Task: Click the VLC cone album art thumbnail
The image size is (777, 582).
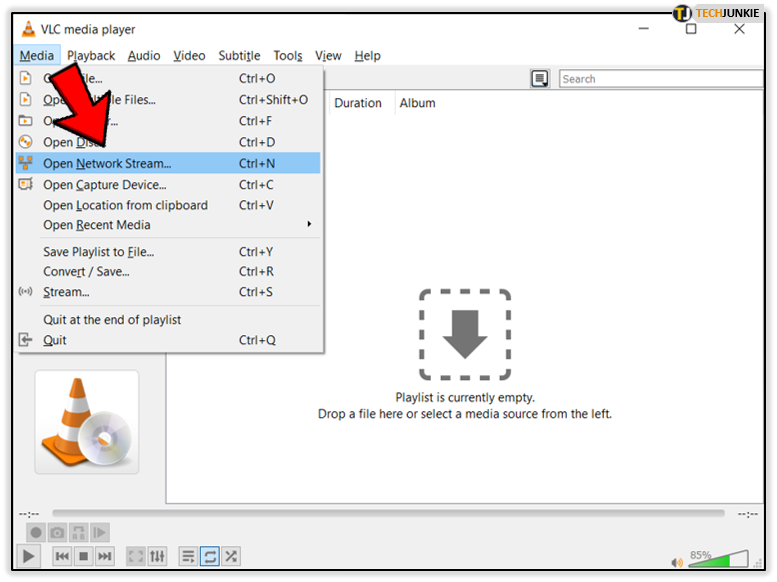Action: (87, 422)
